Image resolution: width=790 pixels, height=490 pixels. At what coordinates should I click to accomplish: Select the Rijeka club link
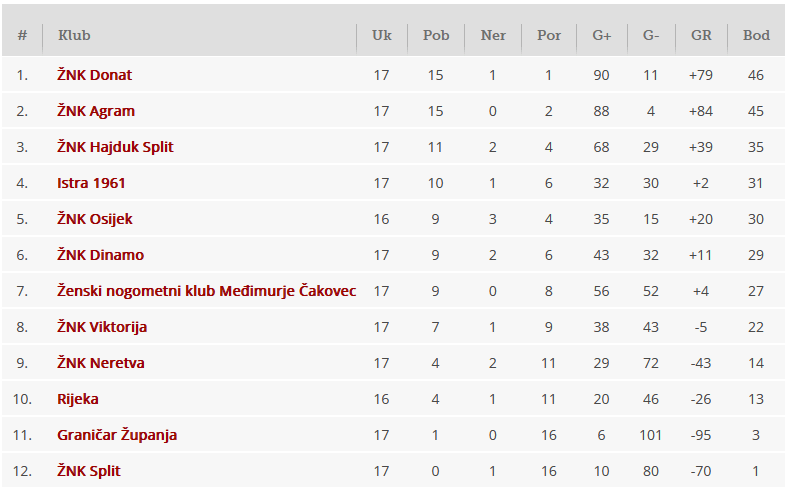tap(78, 399)
